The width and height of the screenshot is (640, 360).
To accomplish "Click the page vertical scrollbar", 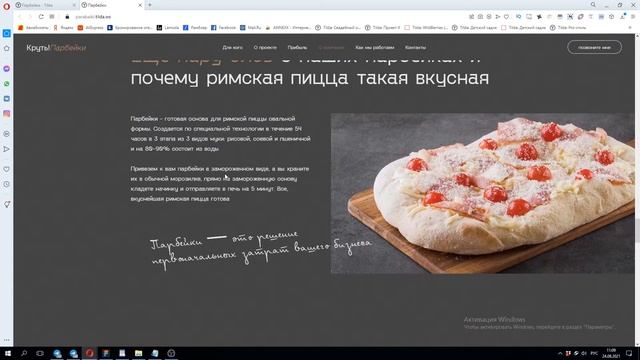I will [x=637, y=190].
